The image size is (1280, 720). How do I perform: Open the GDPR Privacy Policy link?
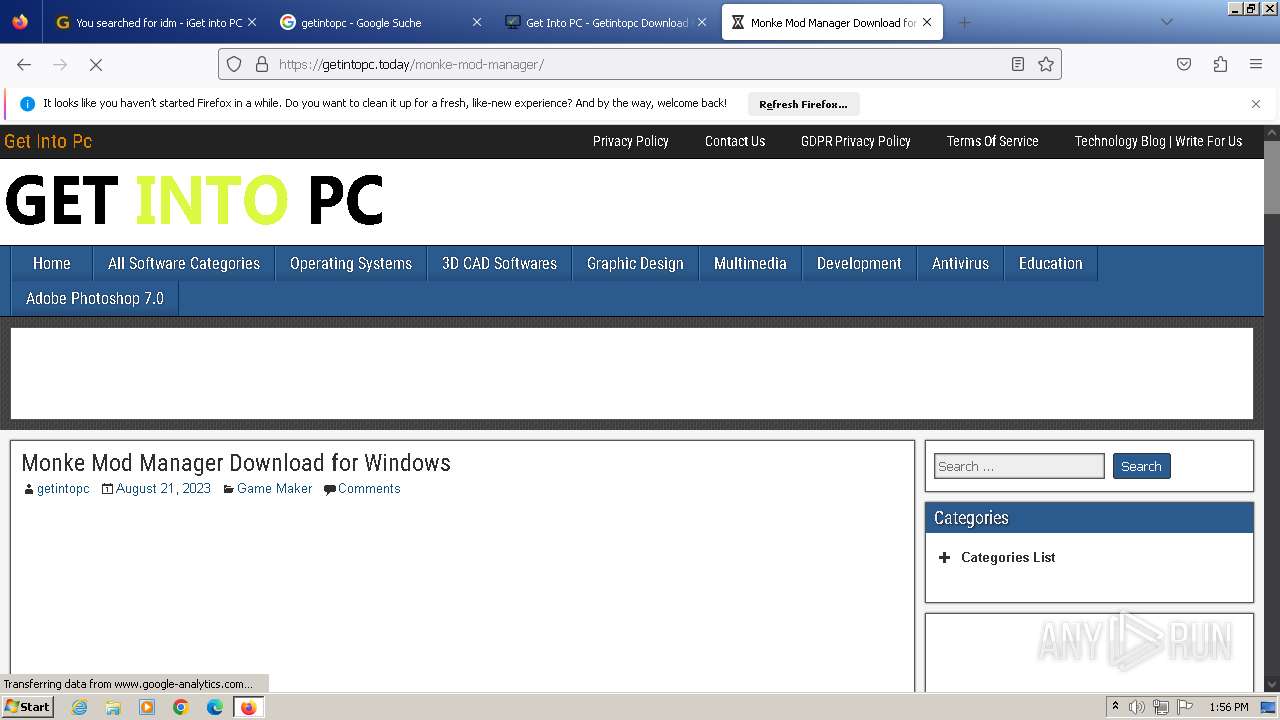coord(856,141)
